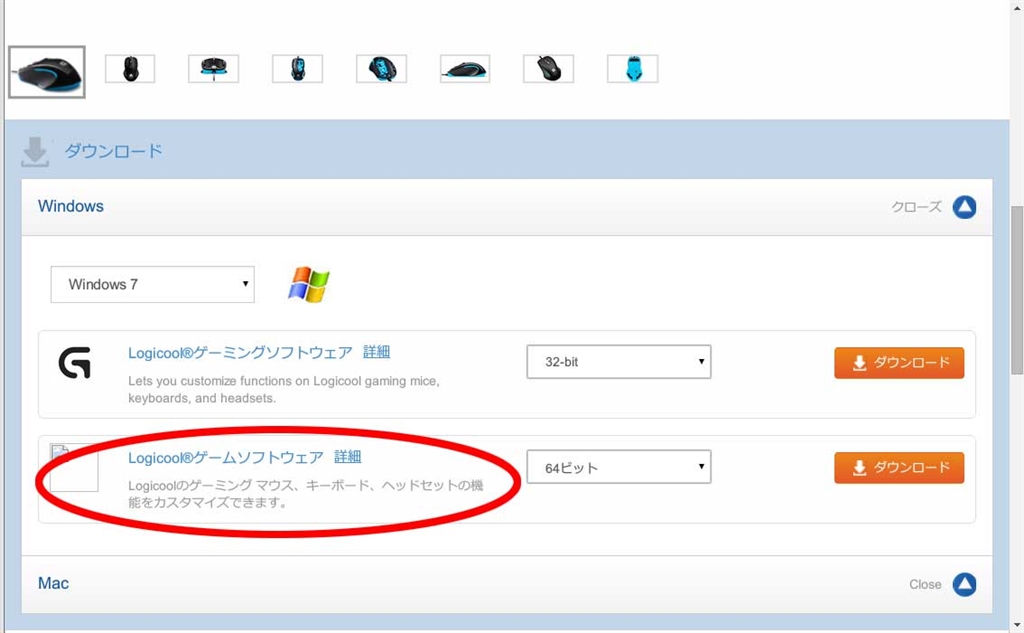Select the angled all-black mouse thumbnail
This screenshot has height=633, width=1024.
tap(549, 69)
